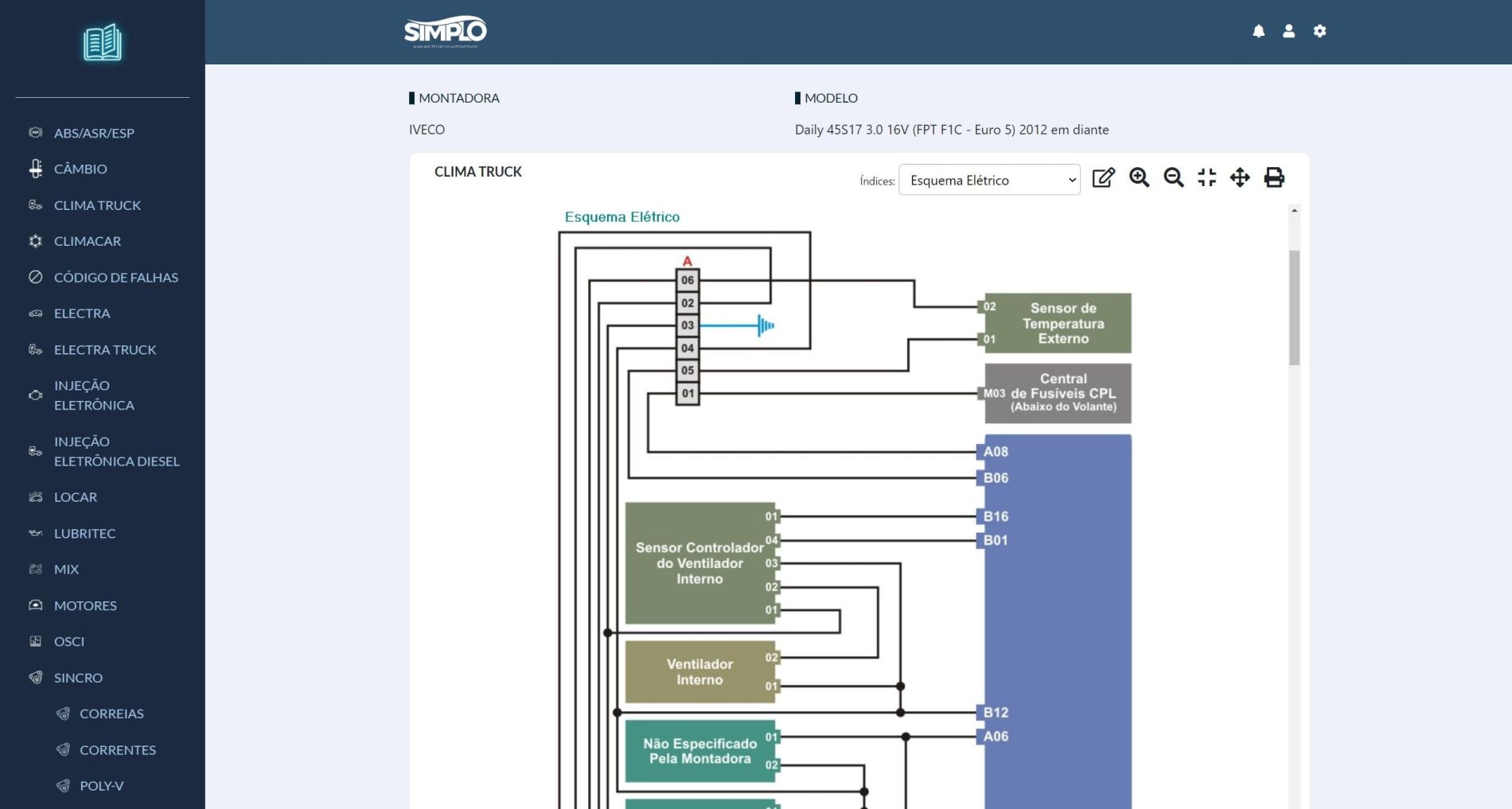Click the compress fullscreen icon
Viewport: 1512px width, 809px height.
coord(1206,177)
